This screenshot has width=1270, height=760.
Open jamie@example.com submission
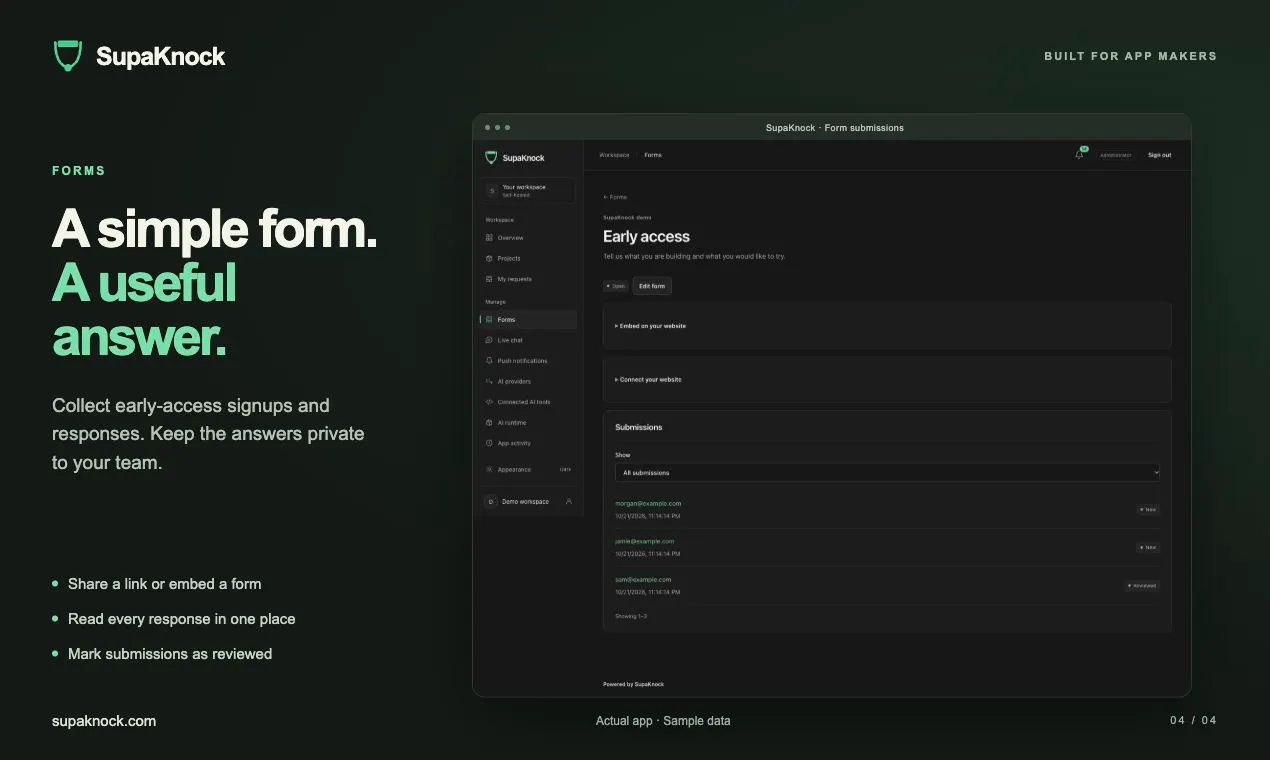coord(645,541)
